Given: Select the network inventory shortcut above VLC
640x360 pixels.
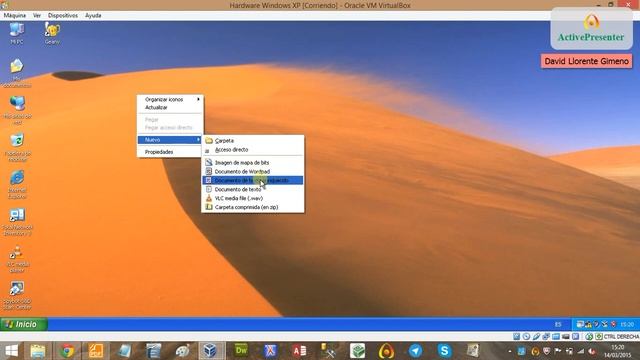Looking at the screenshot, I should (x=17, y=222).
